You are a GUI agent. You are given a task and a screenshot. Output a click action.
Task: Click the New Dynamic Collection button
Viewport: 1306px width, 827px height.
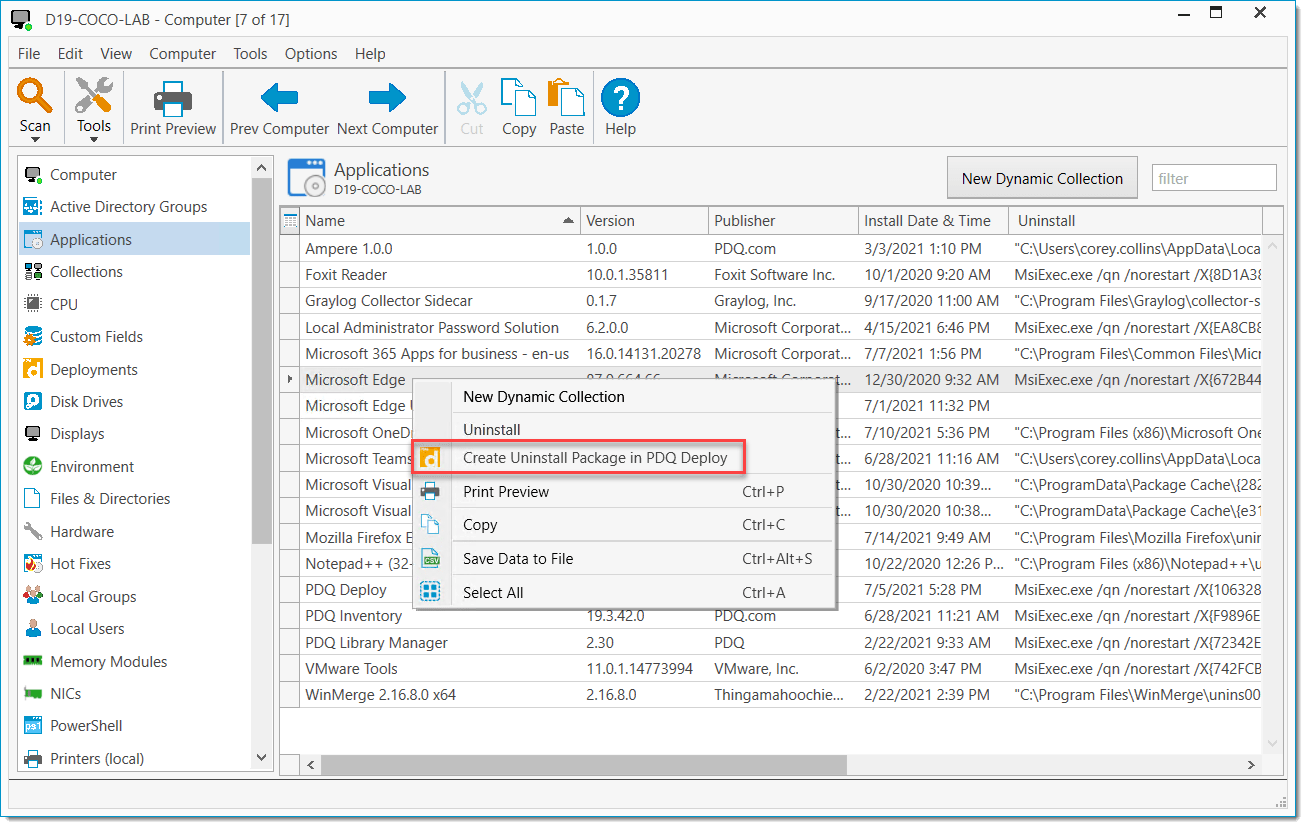click(1042, 177)
